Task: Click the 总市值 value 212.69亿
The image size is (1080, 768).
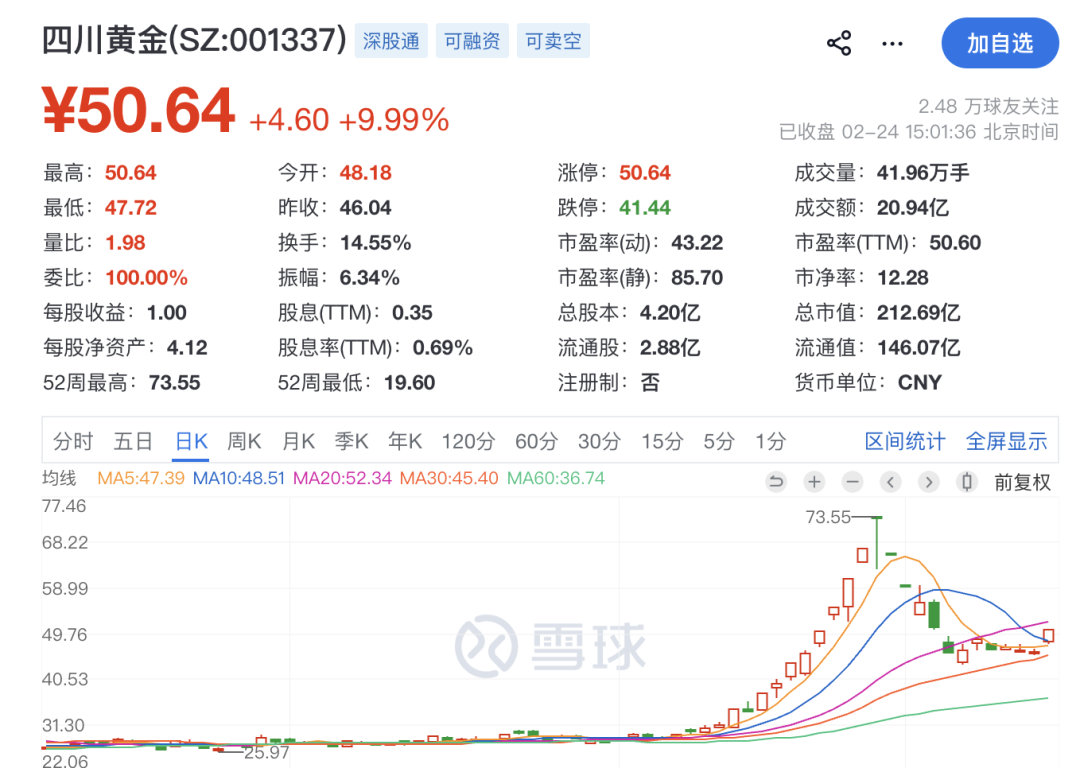Action: coord(918,313)
